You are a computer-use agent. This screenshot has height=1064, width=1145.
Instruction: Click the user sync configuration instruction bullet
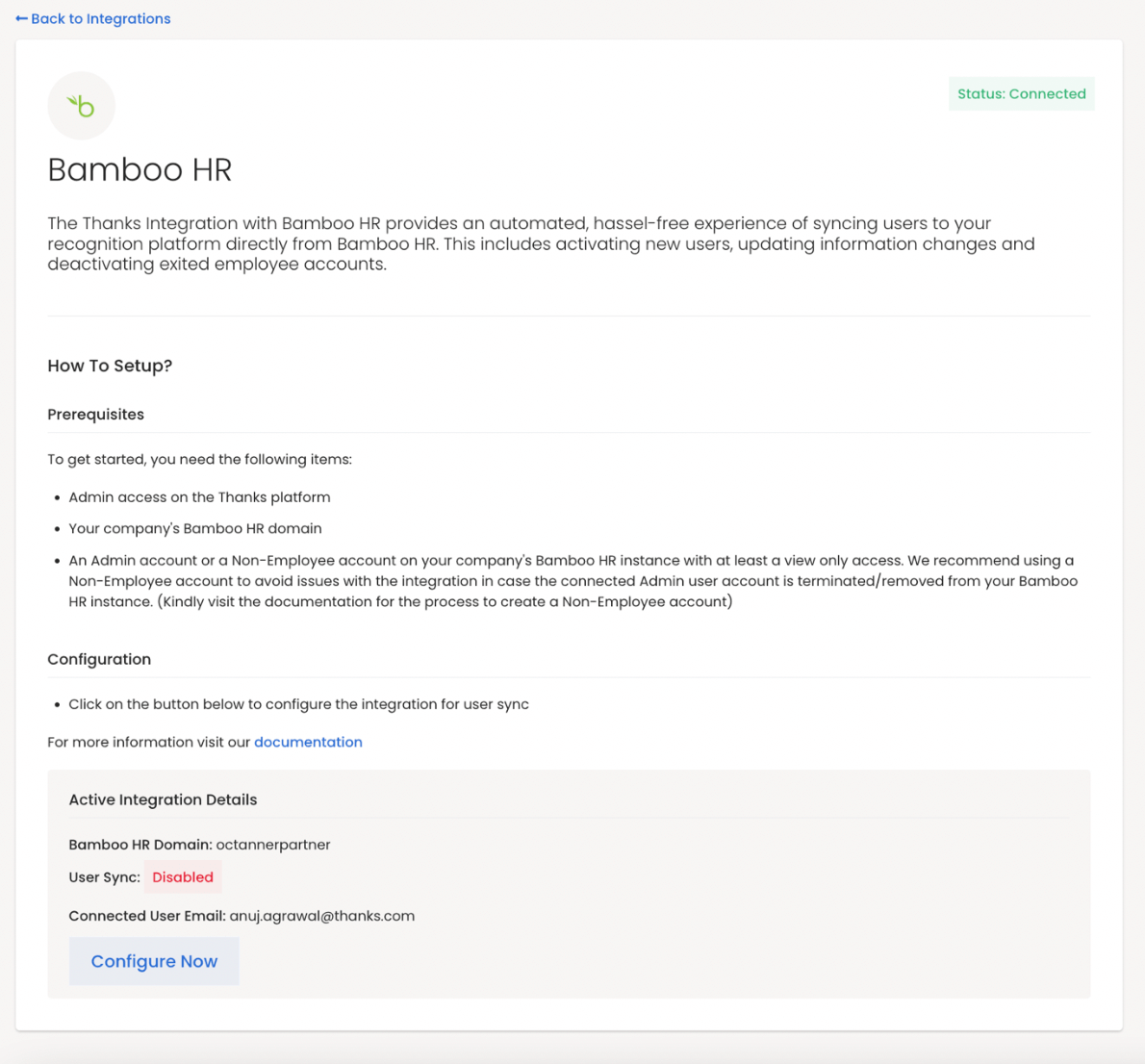coord(298,704)
